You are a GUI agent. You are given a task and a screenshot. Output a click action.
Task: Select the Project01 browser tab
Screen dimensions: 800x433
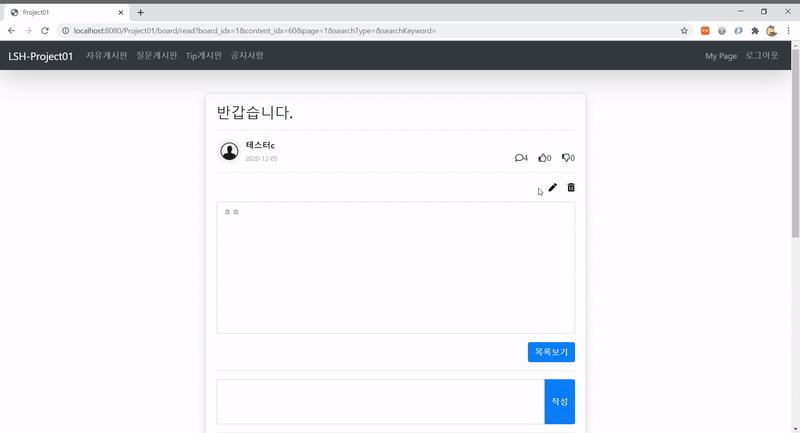(66, 12)
